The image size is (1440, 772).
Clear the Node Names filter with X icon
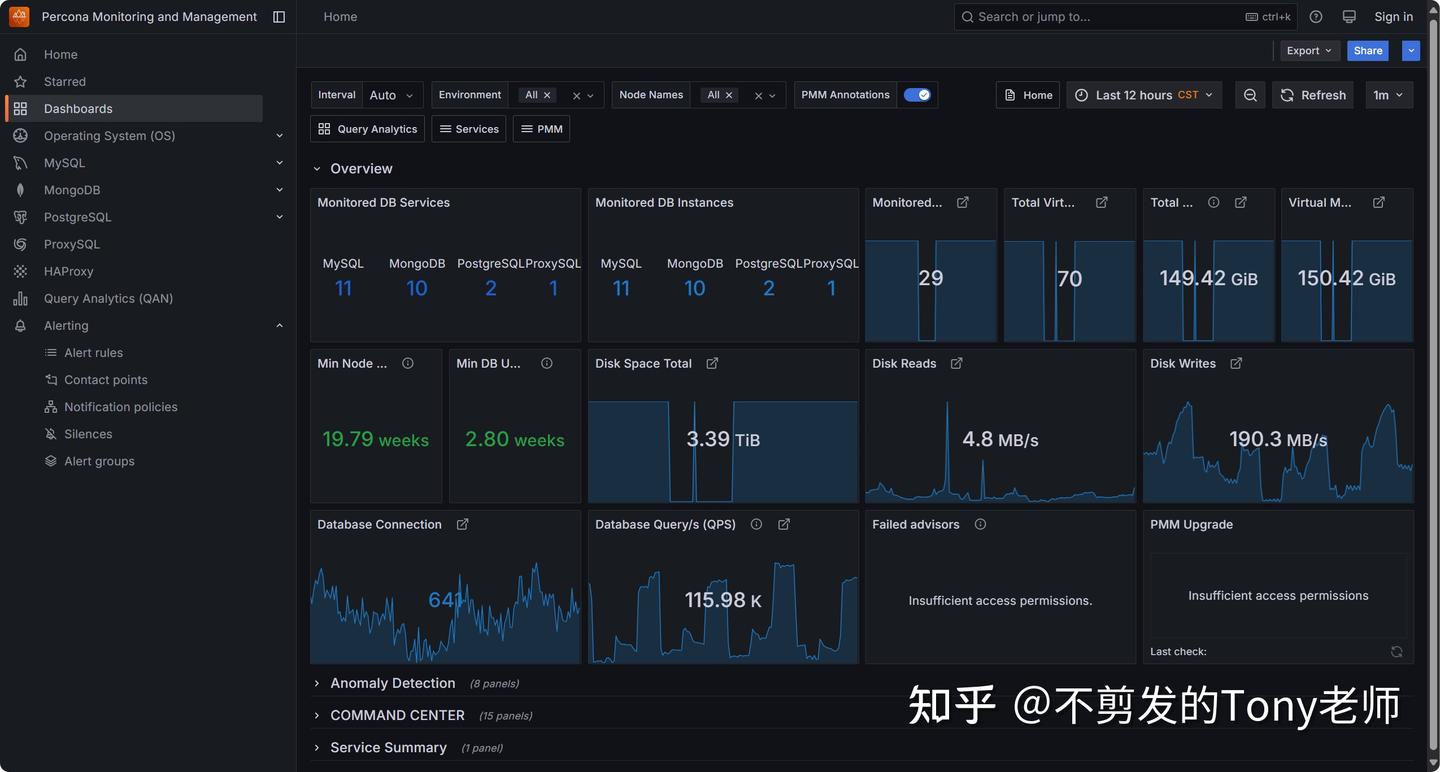click(758, 96)
